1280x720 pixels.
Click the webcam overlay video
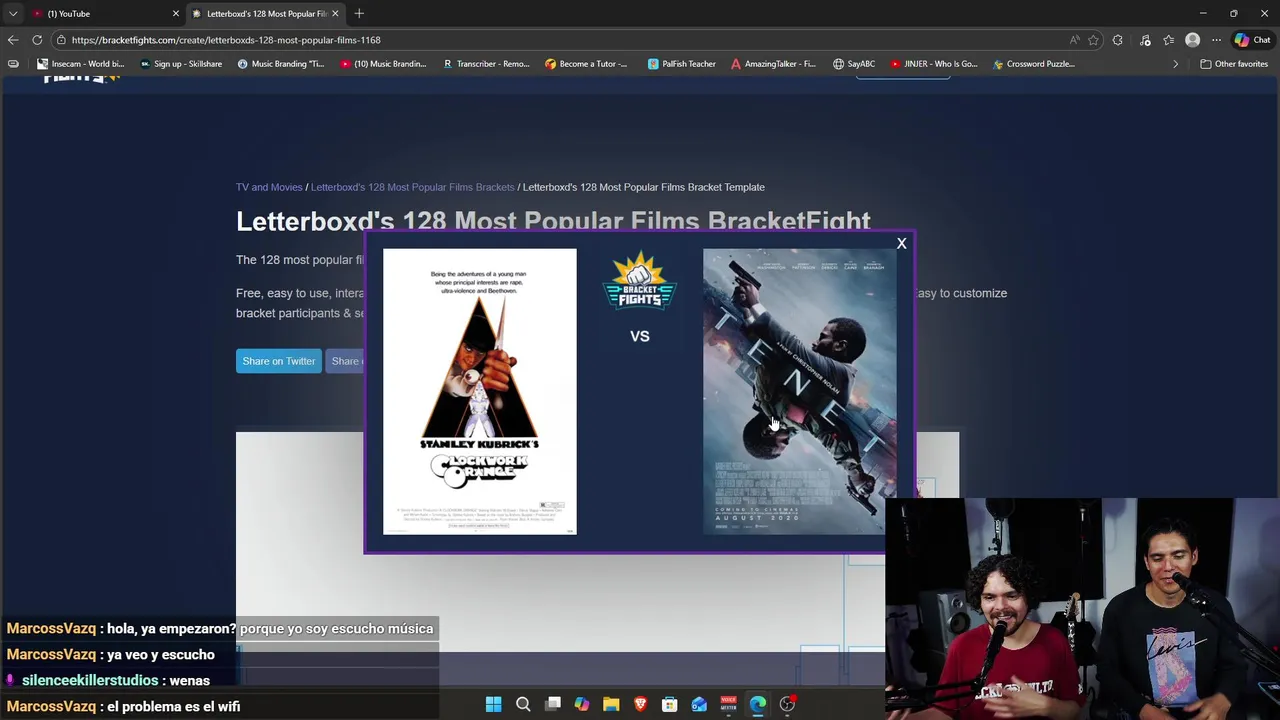pos(1082,609)
